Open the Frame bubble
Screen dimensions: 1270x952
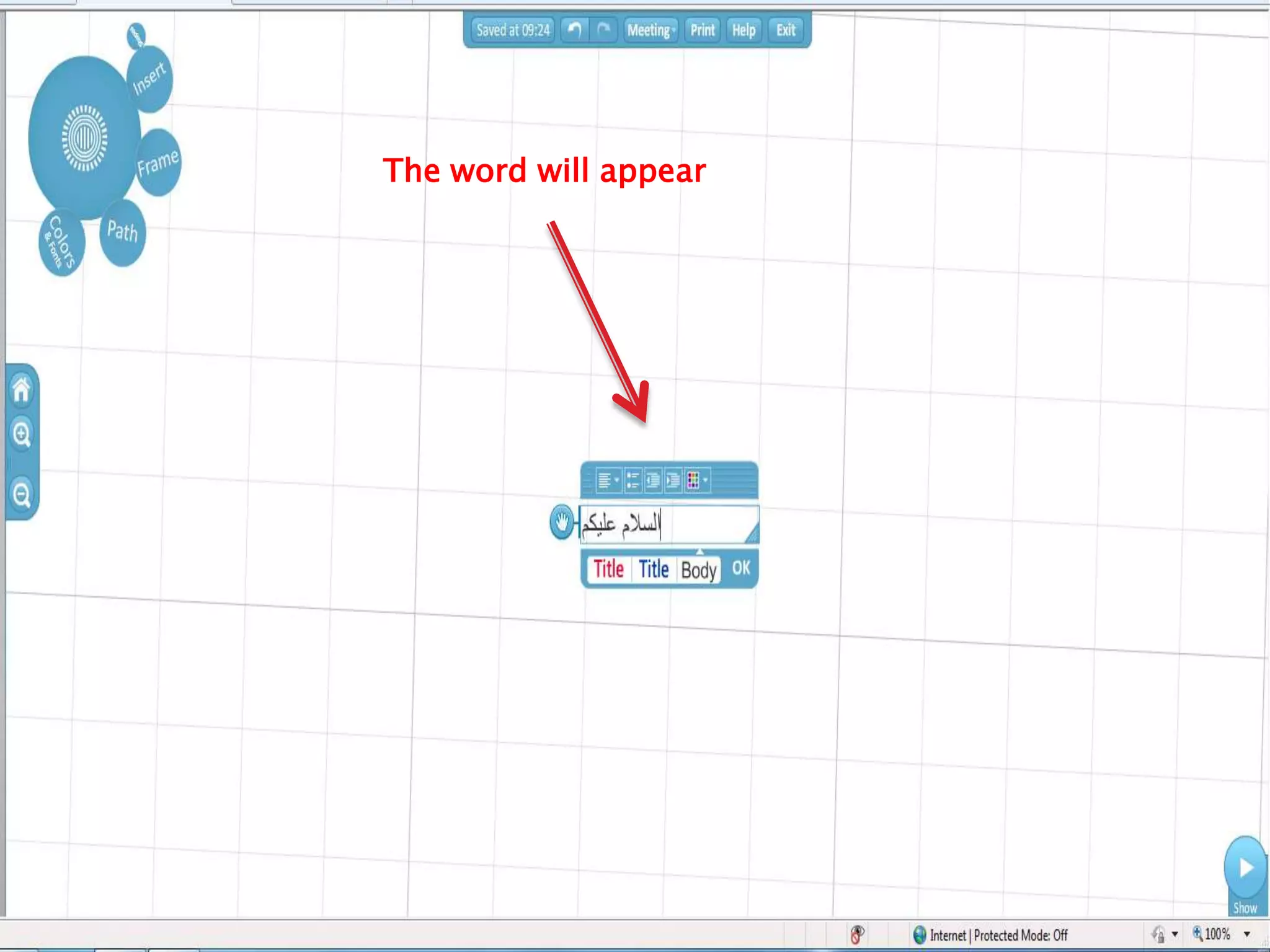(158, 162)
